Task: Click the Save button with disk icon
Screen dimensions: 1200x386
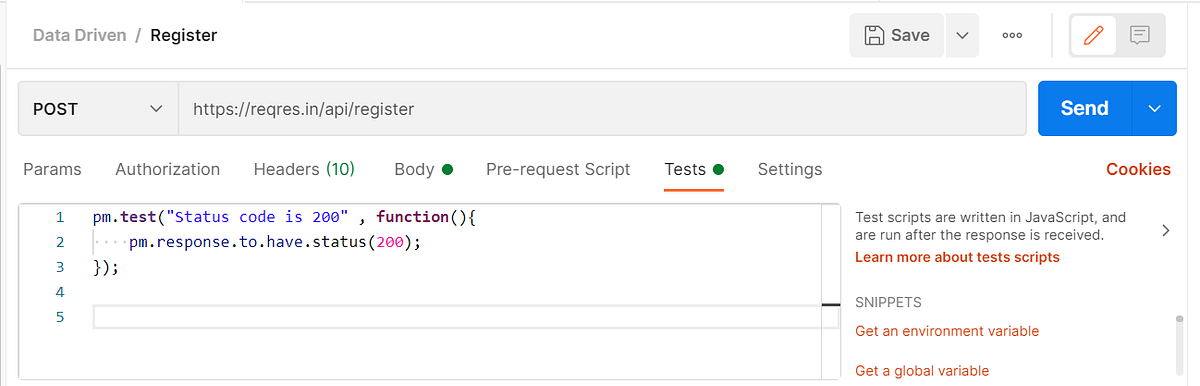Action: (x=897, y=36)
